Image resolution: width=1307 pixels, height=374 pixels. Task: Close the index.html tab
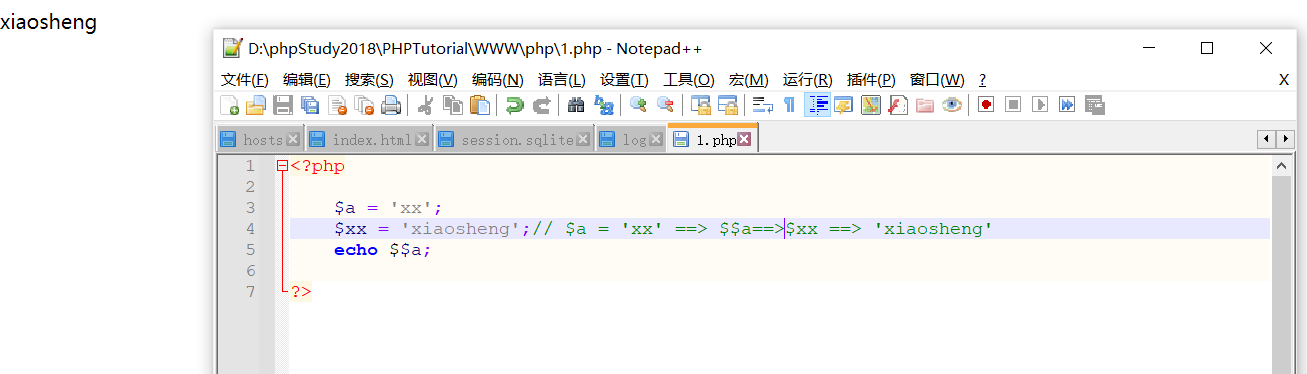point(422,140)
